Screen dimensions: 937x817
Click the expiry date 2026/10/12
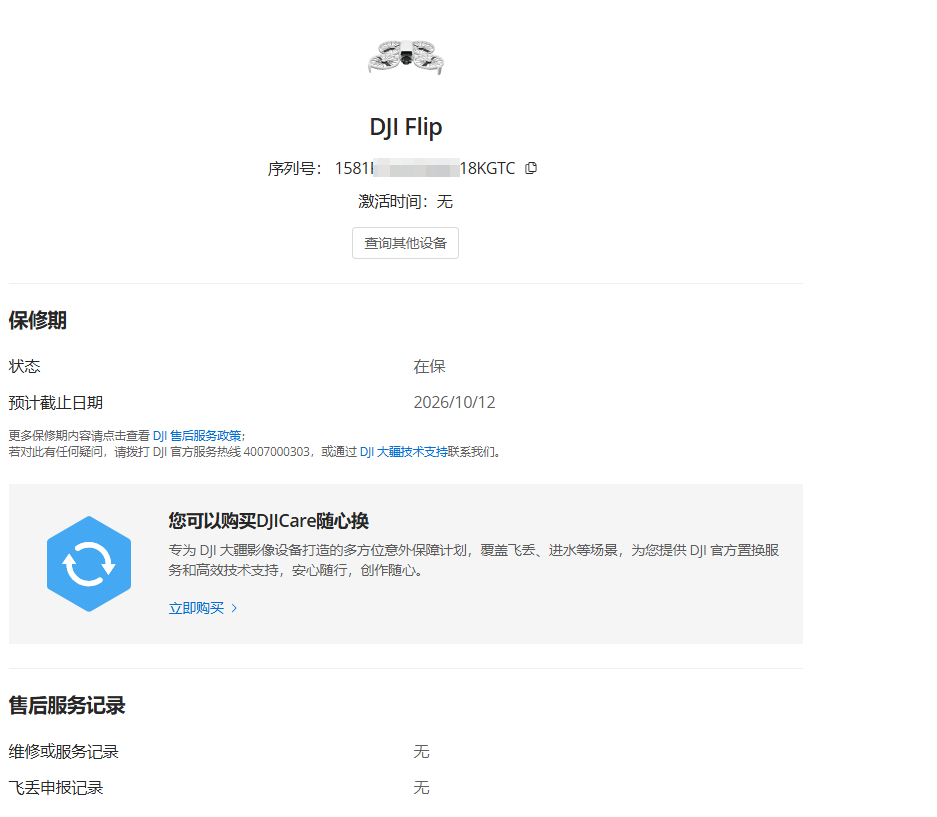coord(454,402)
